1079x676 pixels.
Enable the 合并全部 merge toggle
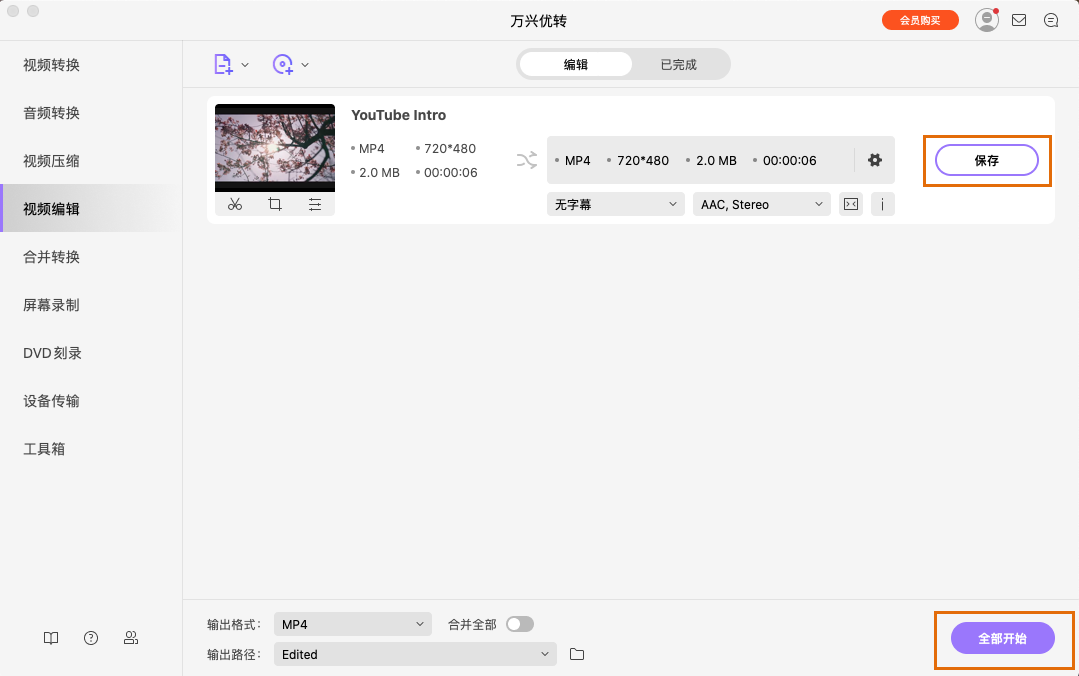click(519, 622)
